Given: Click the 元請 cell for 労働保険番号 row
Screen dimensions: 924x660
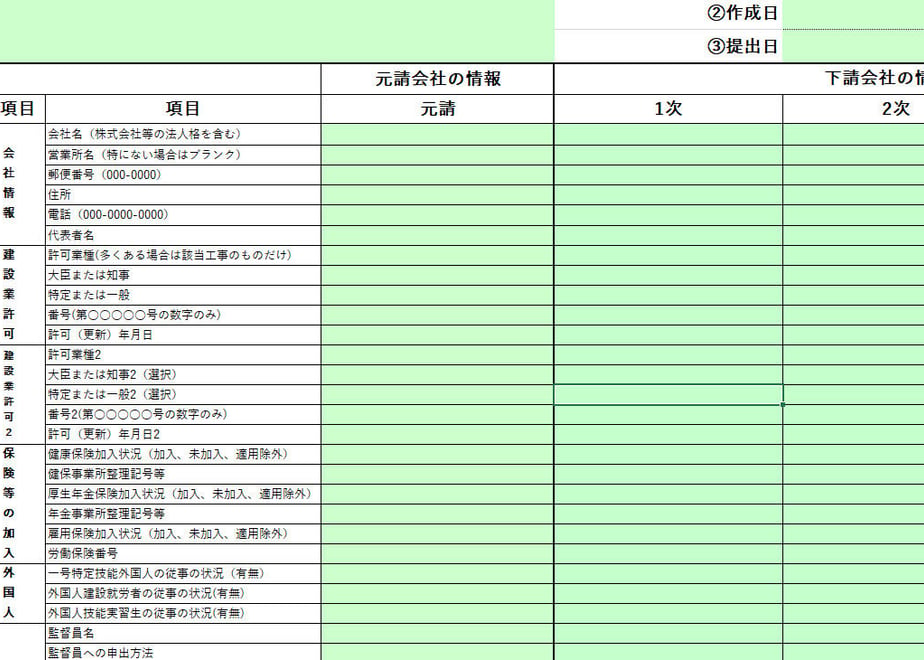Looking at the screenshot, I should 438,554.
